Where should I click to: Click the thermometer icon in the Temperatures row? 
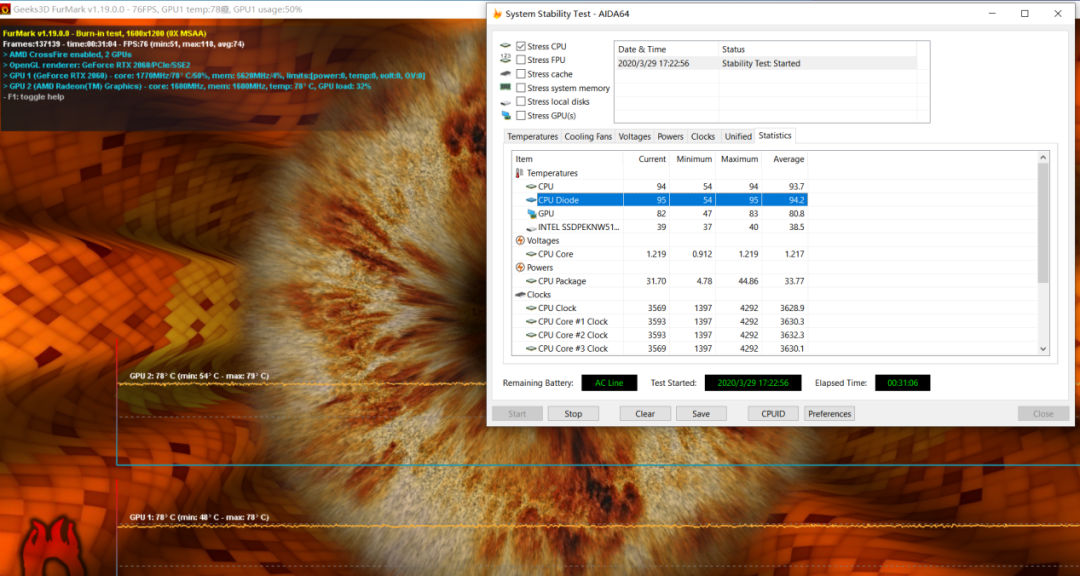[520, 173]
